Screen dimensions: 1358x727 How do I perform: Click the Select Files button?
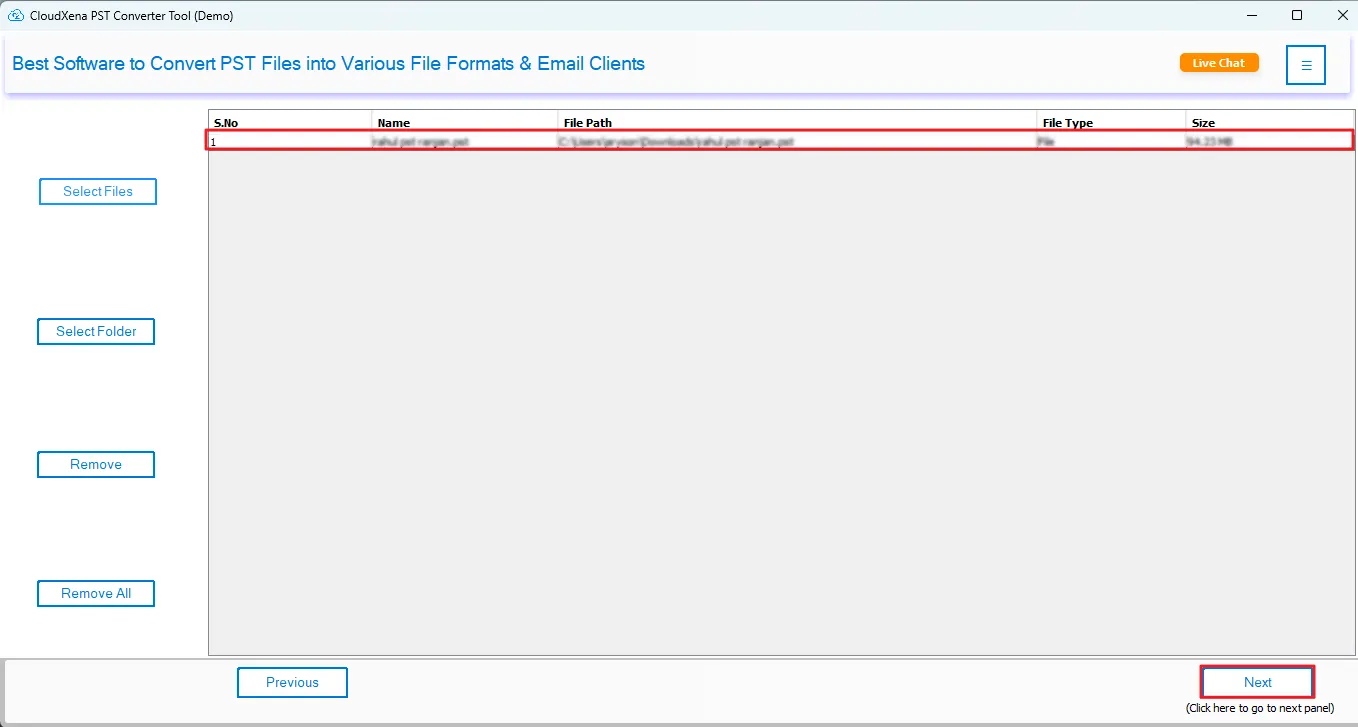(98, 191)
